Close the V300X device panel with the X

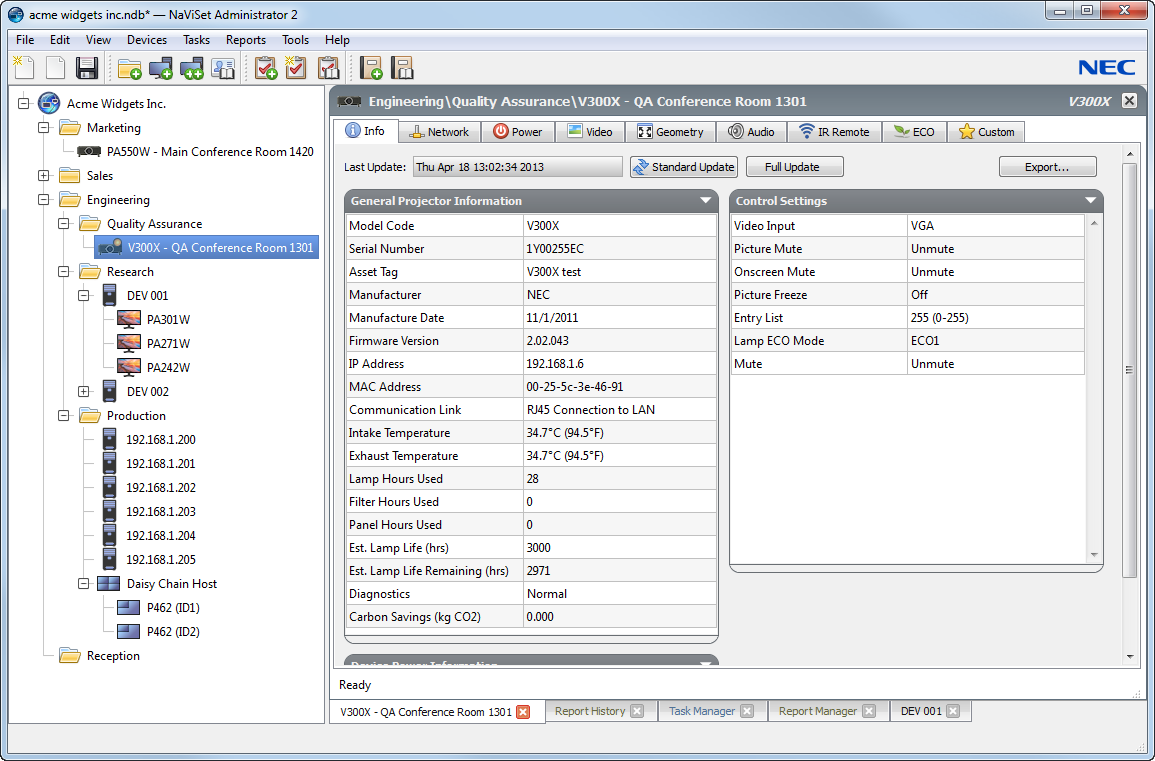tap(1129, 101)
